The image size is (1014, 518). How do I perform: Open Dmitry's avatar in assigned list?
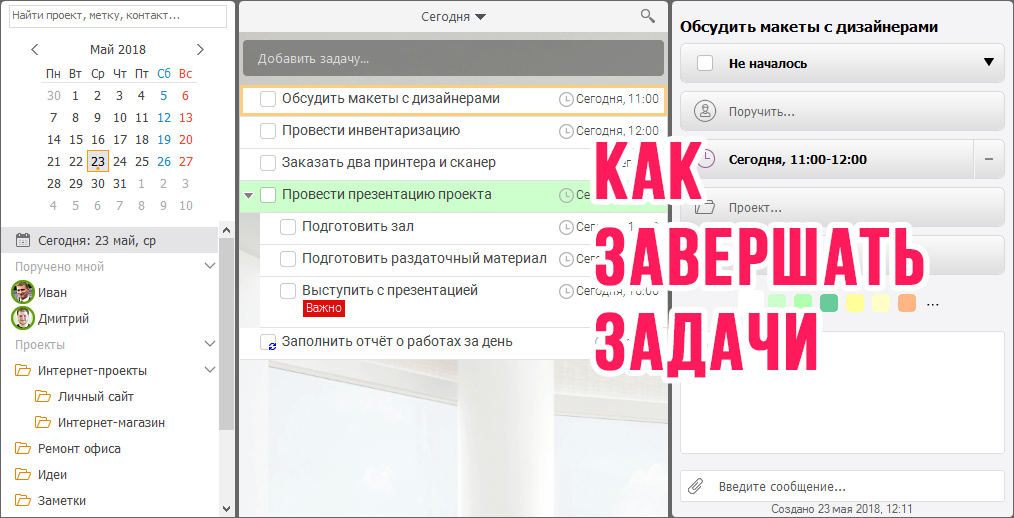pos(23,318)
